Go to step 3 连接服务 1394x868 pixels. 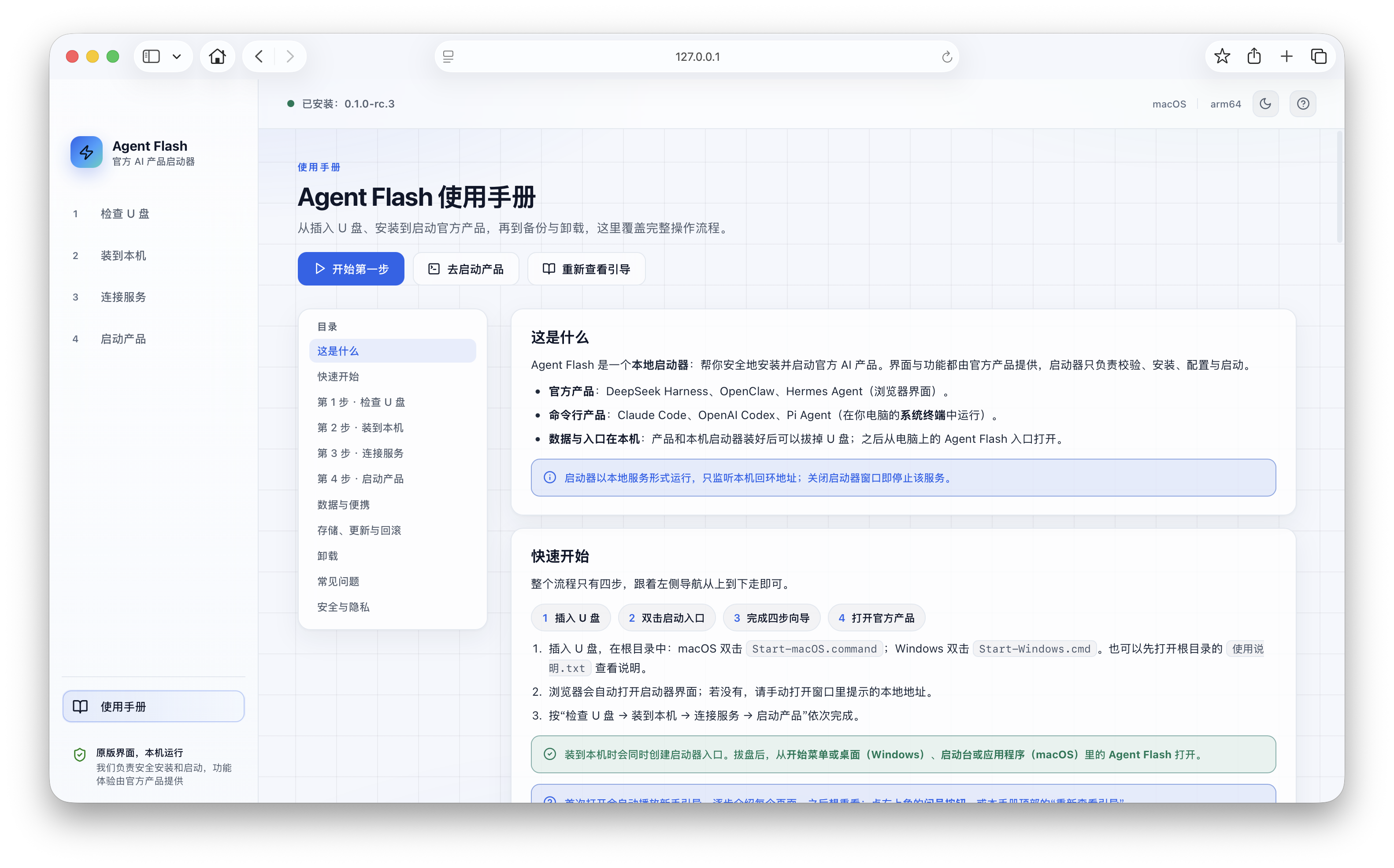[x=154, y=297]
